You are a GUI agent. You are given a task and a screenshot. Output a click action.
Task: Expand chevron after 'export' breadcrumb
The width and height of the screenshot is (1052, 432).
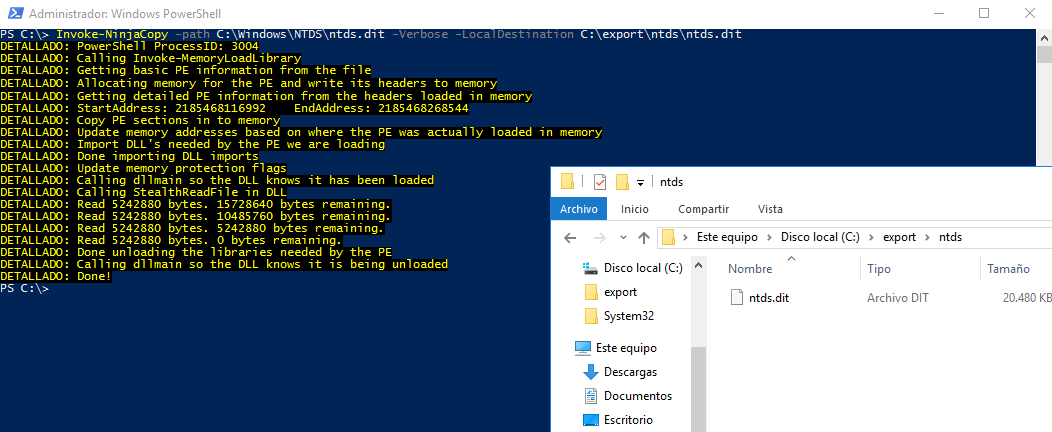(927, 237)
